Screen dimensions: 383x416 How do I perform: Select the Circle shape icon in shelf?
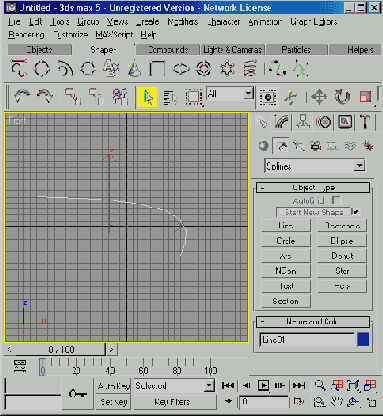(42, 68)
